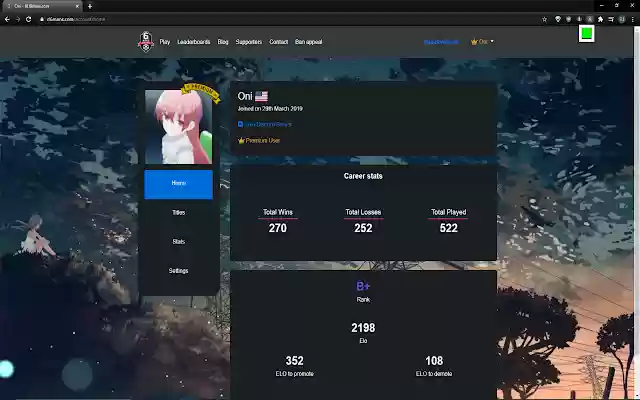Click the Premium User label
This screenshot has height=400, width=640.
tap(263, 140)
